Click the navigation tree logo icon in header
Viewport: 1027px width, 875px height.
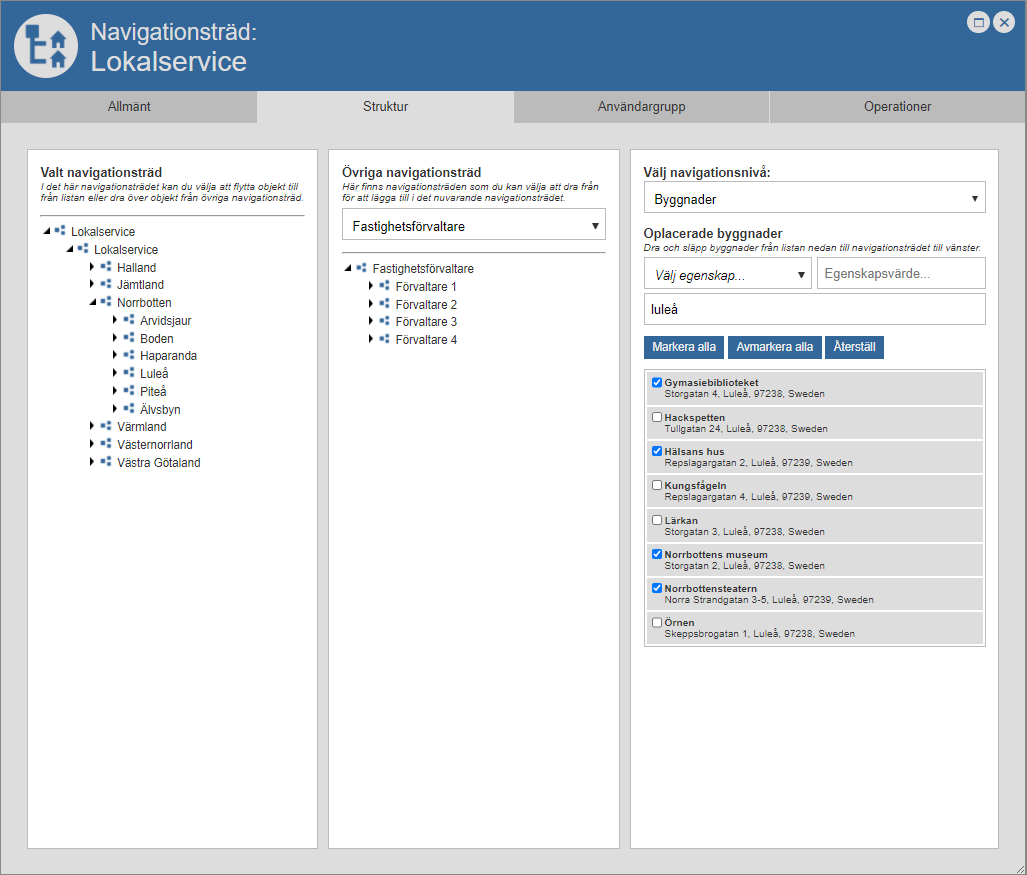point(46,46)
